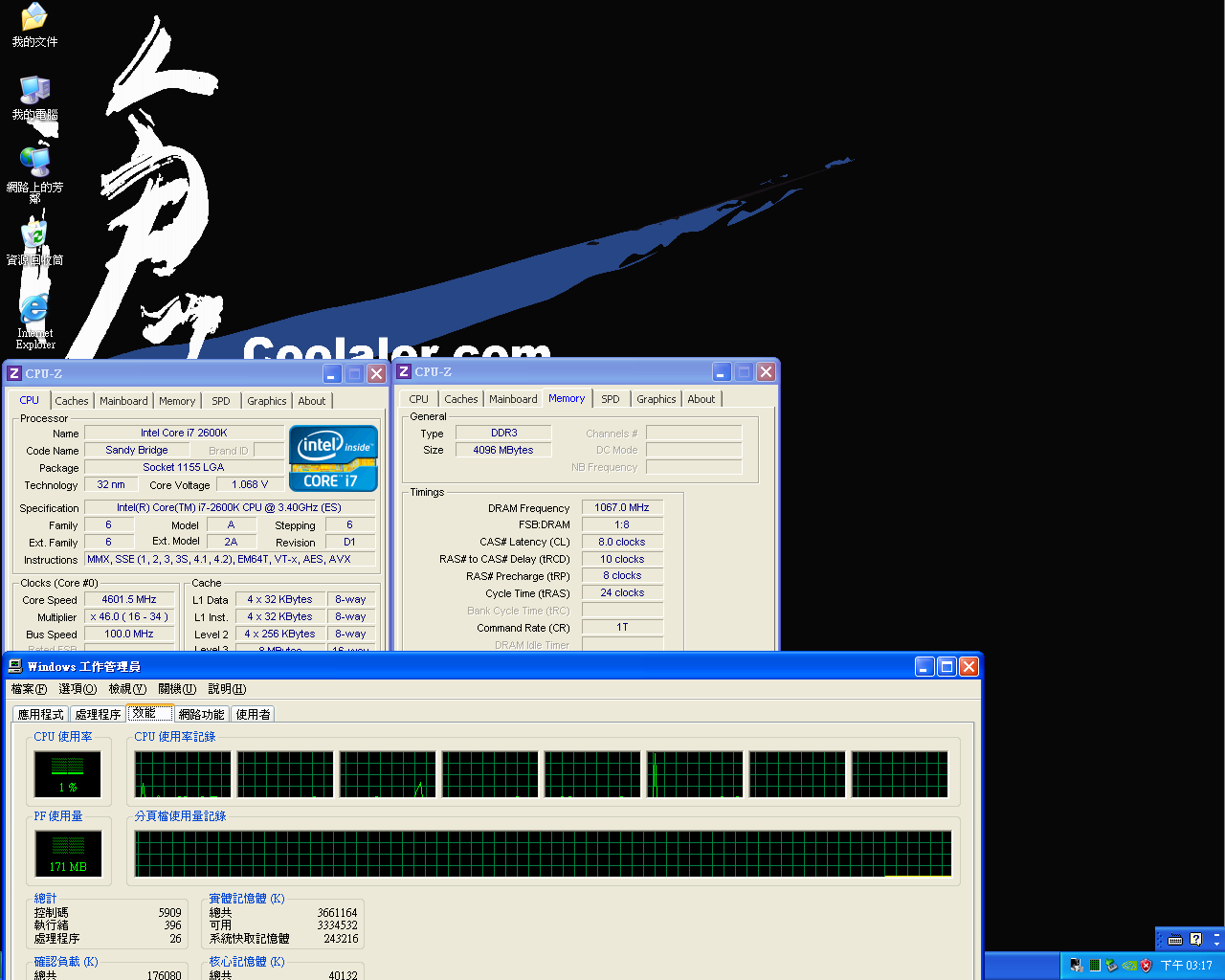Click CPU-Z logo icon in right window title bar
1225x980 pixels.
[404, 371]
